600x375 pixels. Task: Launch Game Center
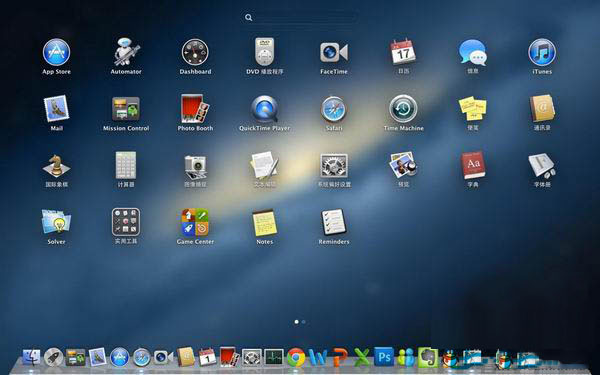click(x=195, y=222)
